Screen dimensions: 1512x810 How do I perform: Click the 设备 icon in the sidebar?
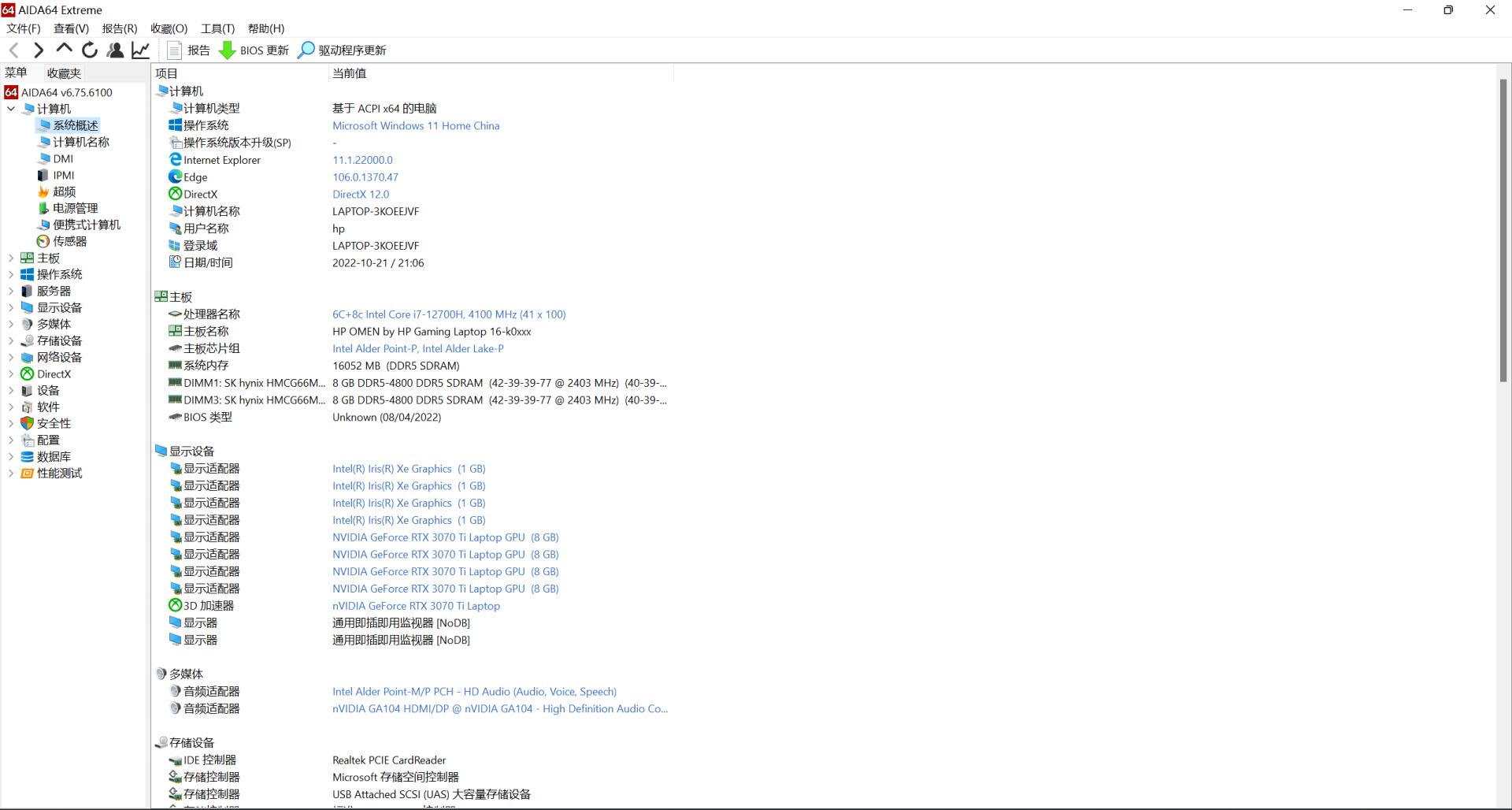pyautogui.click(x=28, y=390)
